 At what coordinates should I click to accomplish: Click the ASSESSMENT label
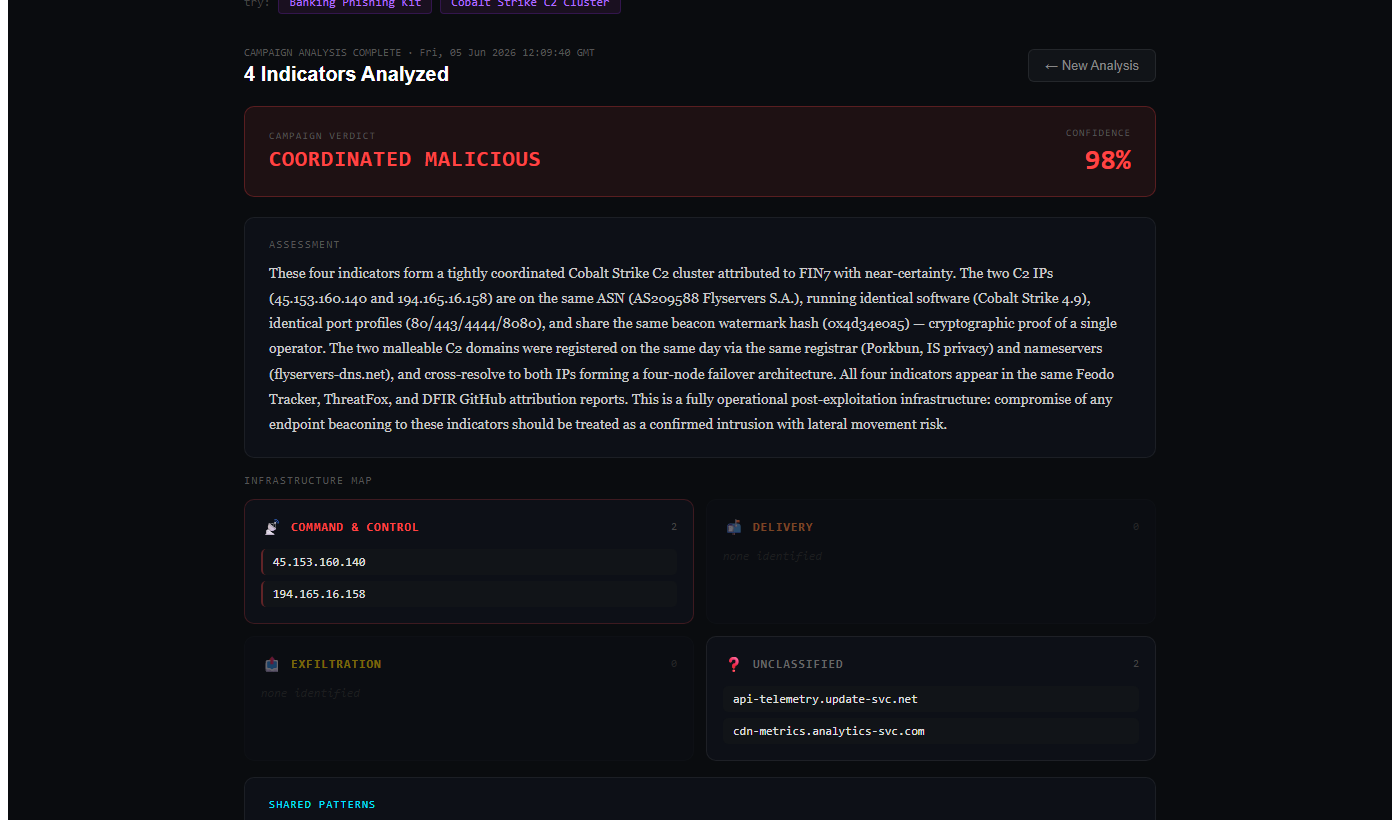[304, 245]
